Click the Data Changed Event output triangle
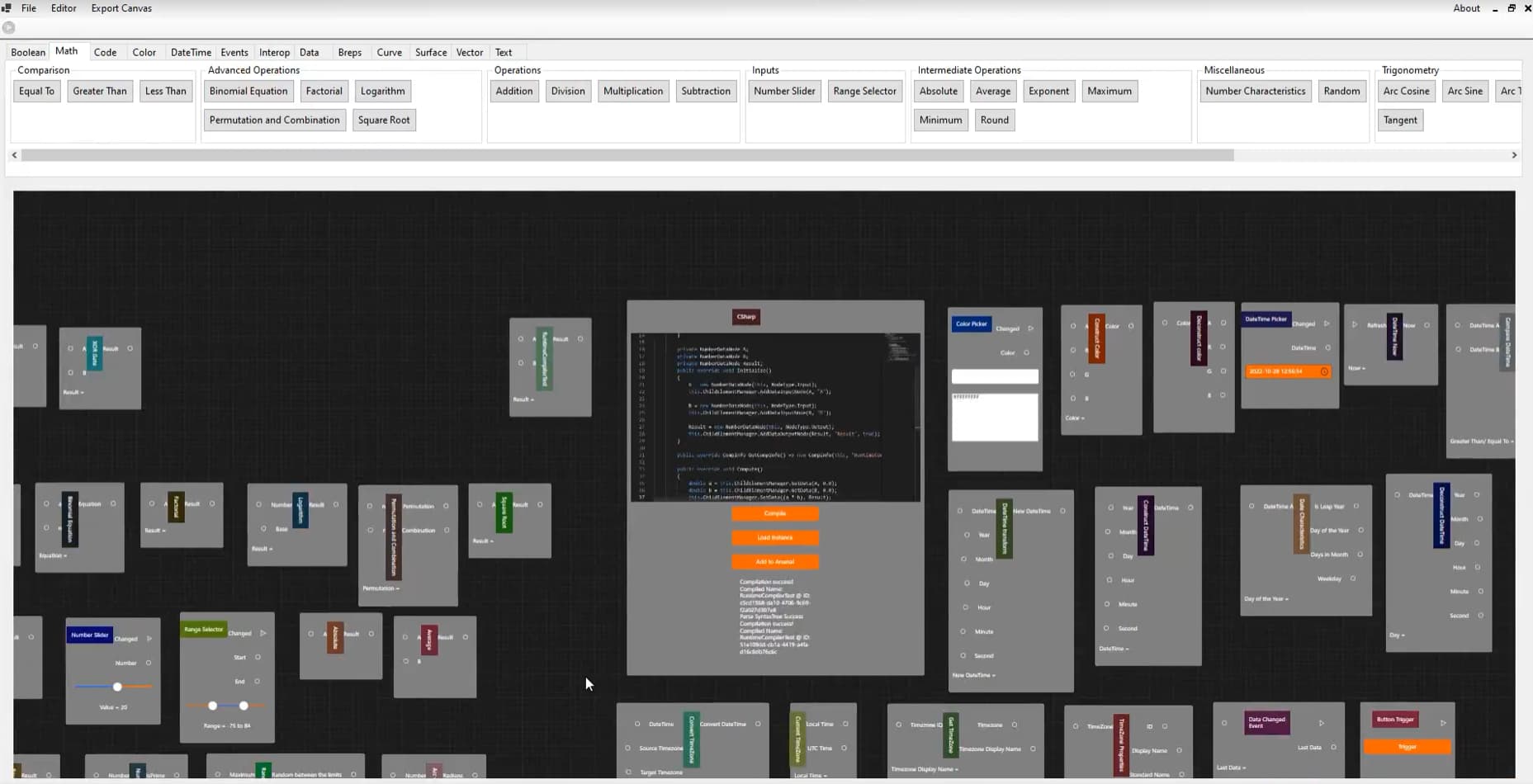The width and height of the screenshot is (1533, 784). tap(1322, 723)
